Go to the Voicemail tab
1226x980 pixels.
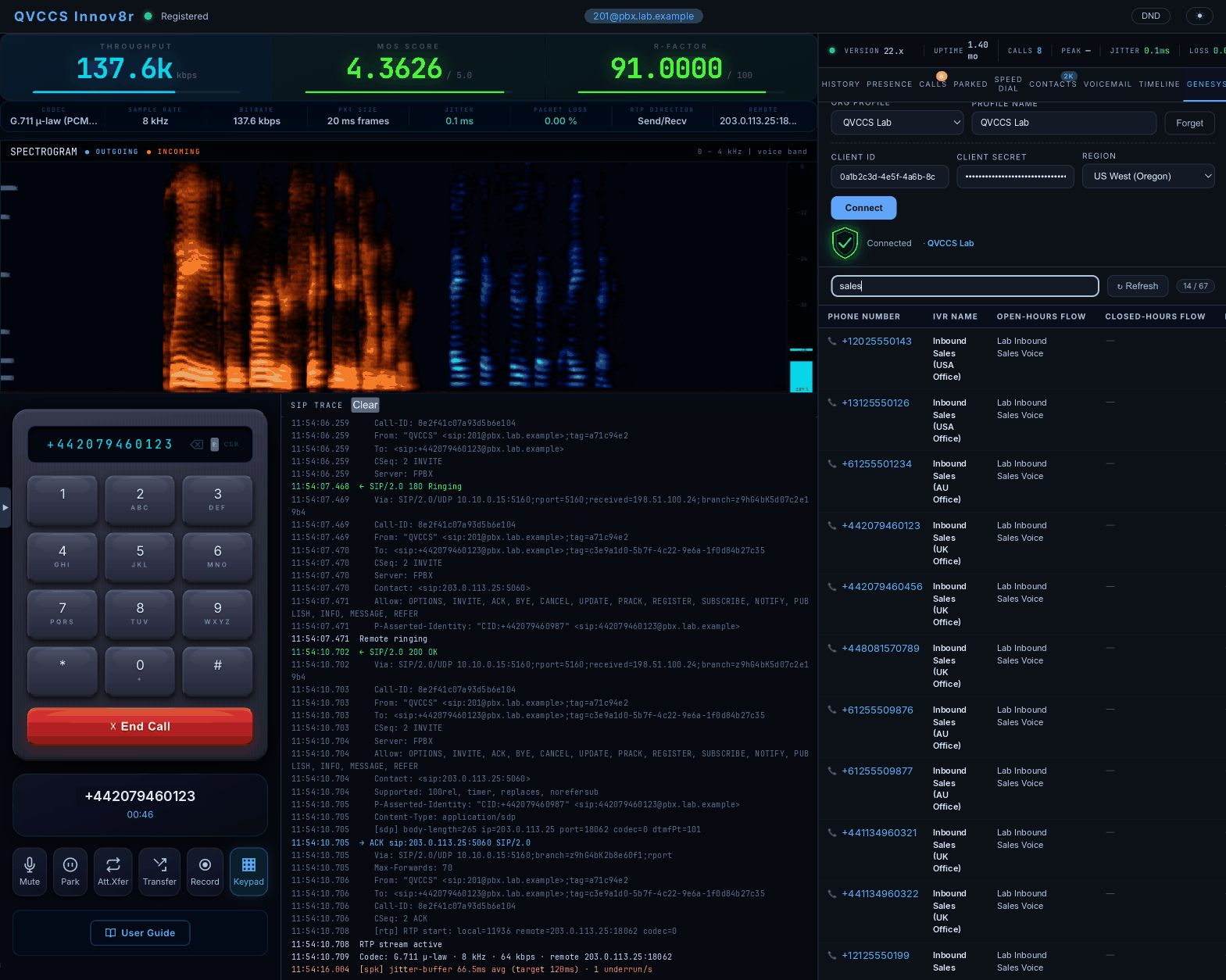[x=1108, y=84]
